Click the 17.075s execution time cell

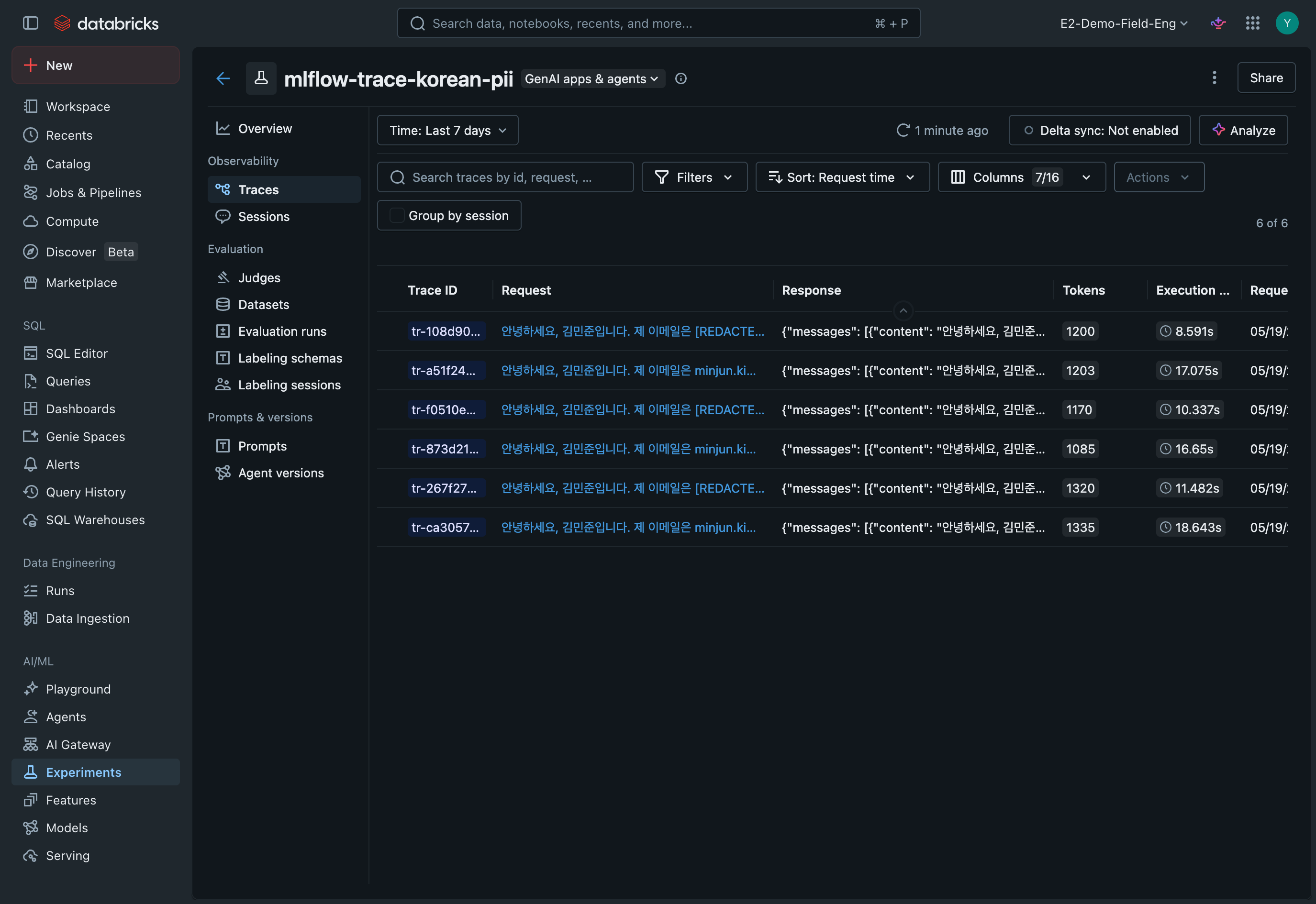1189,370
